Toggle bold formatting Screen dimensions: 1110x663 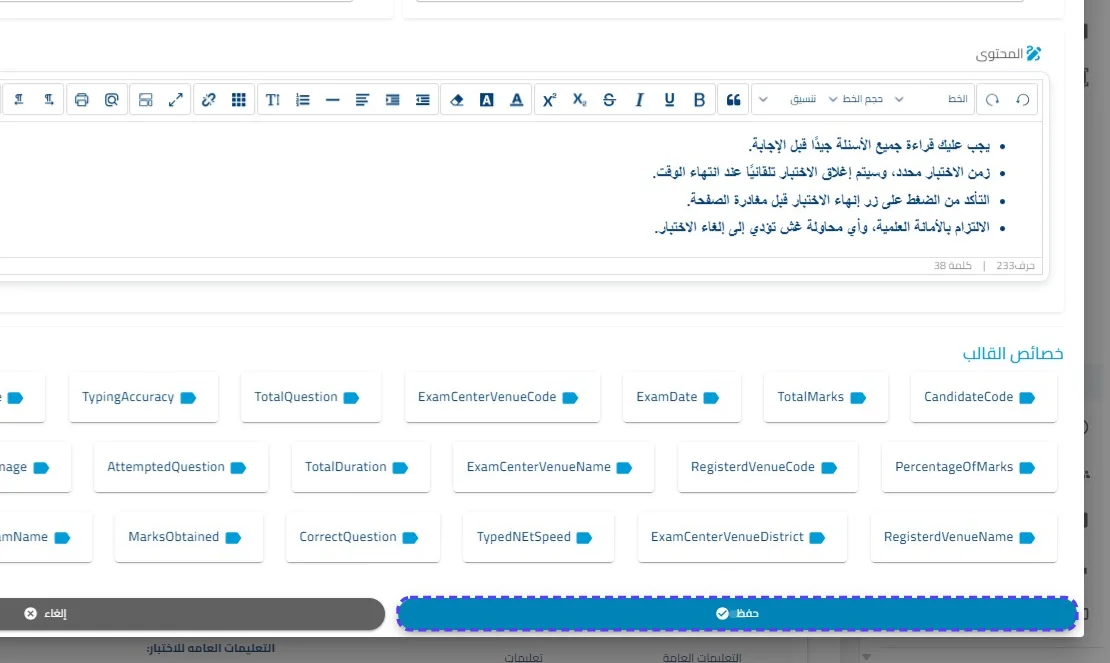699,100
